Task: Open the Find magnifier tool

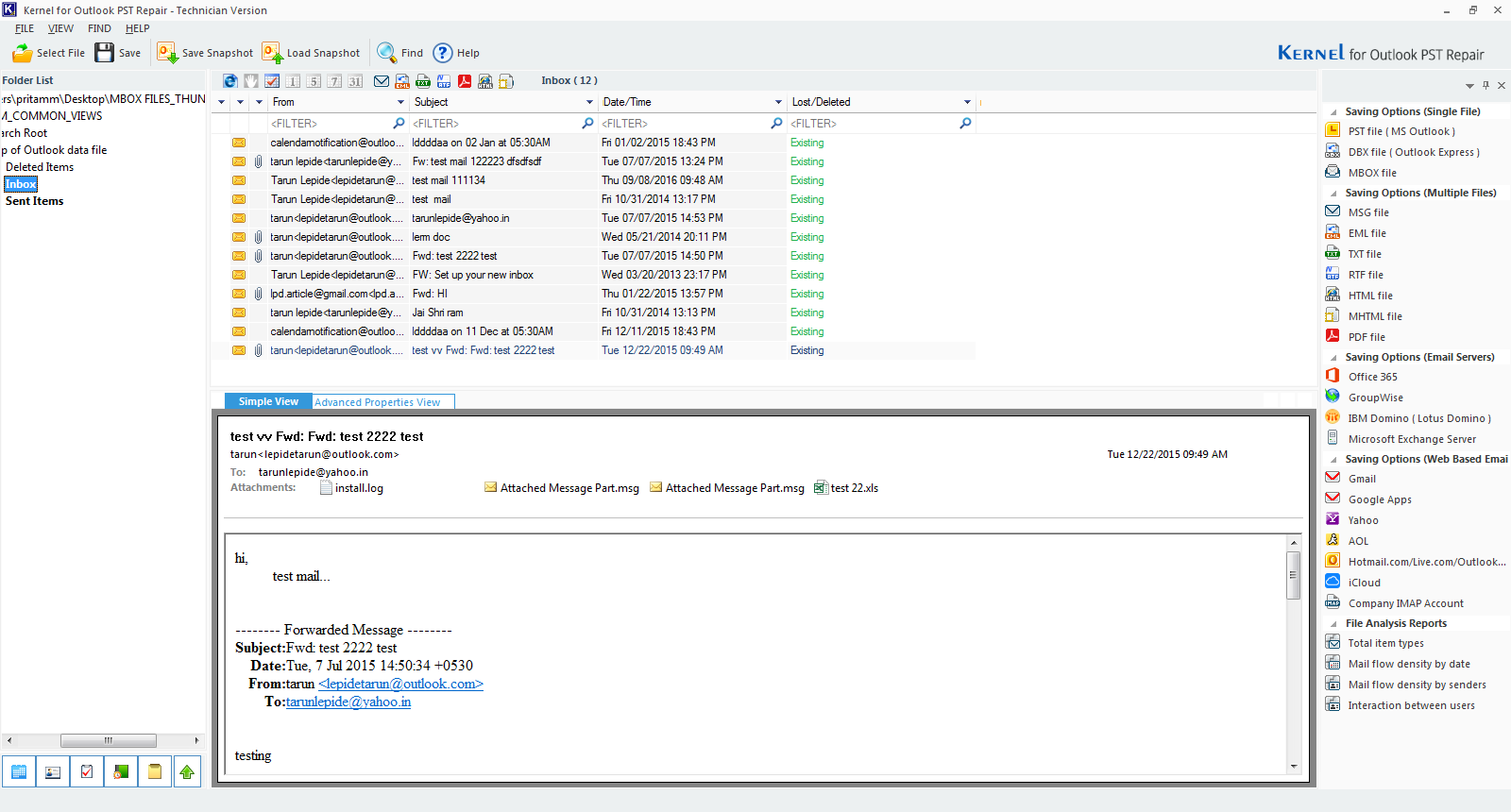Action: click(x=399, y=53)
